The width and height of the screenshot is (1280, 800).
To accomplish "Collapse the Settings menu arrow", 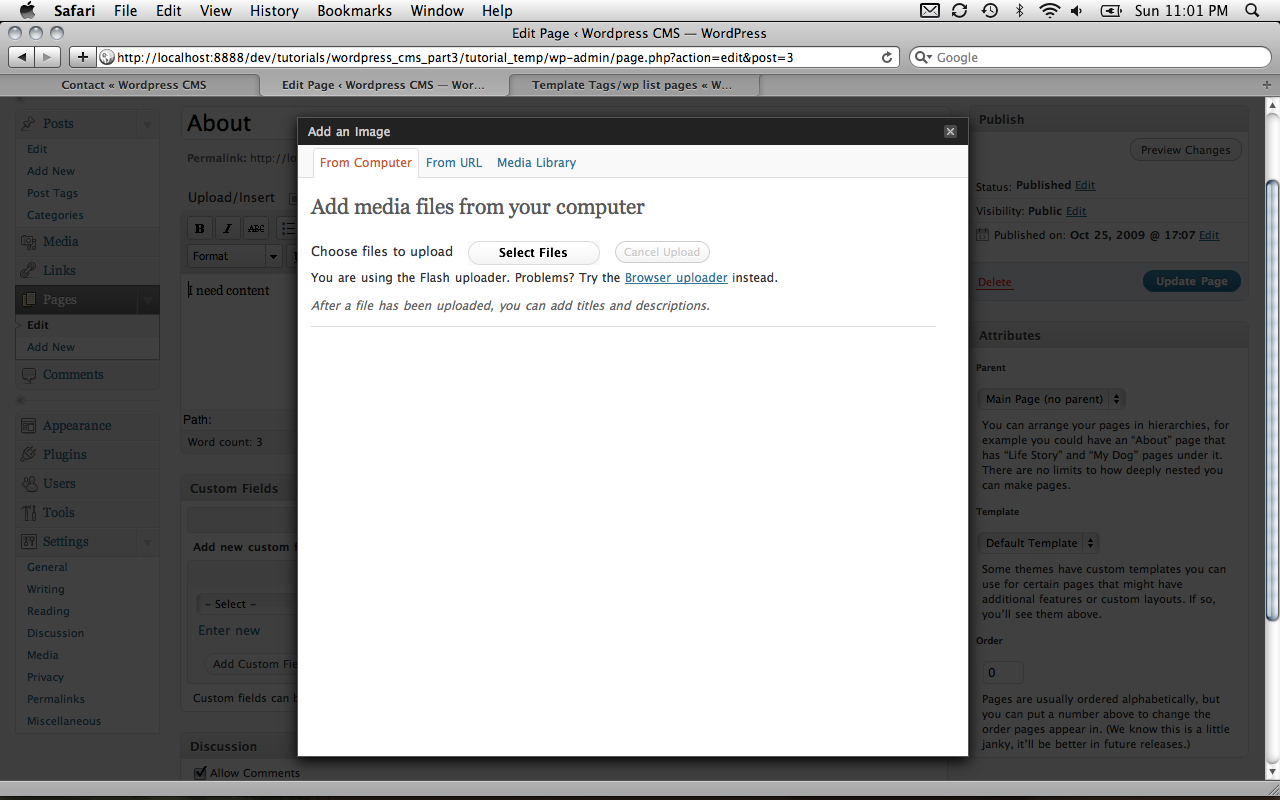I will 148,542.
